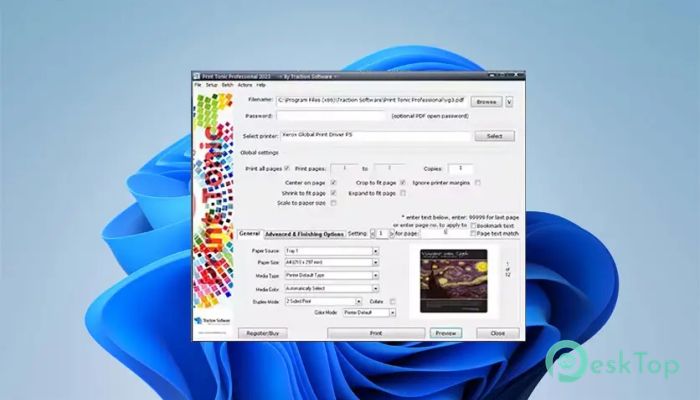Viewport: 700px width, 400px height.
Task: Click the Print pages end field
Action: coord(389,169)
